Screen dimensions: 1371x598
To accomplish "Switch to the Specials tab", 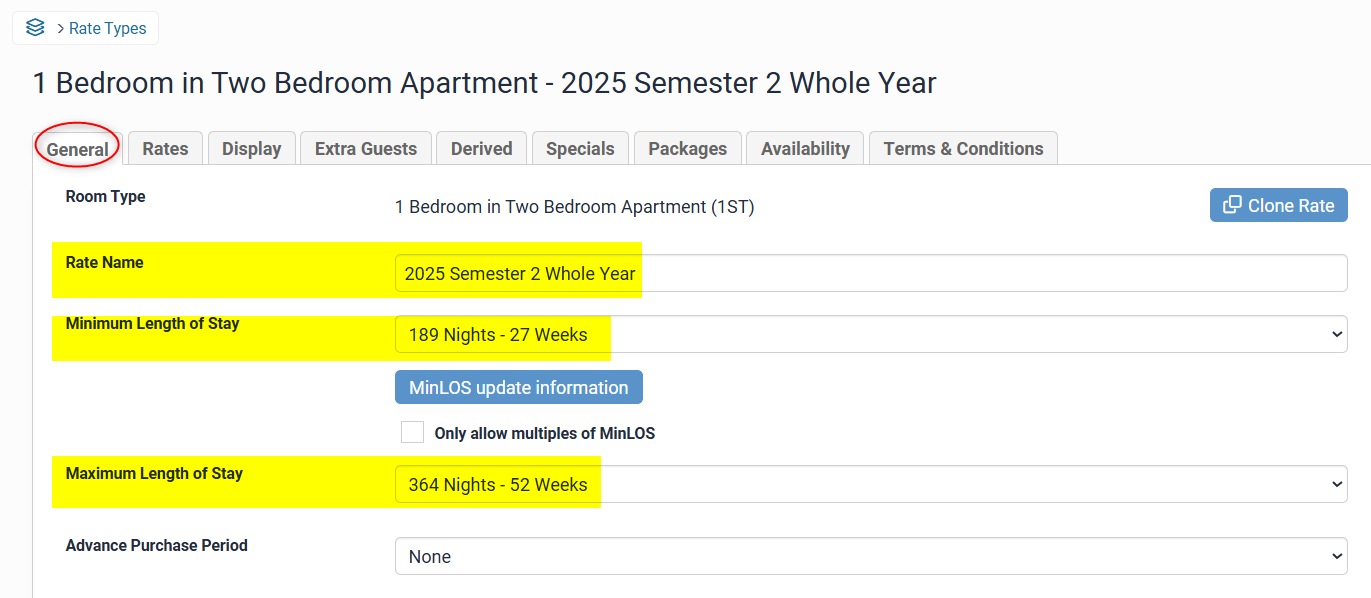I will pos(580,149).
